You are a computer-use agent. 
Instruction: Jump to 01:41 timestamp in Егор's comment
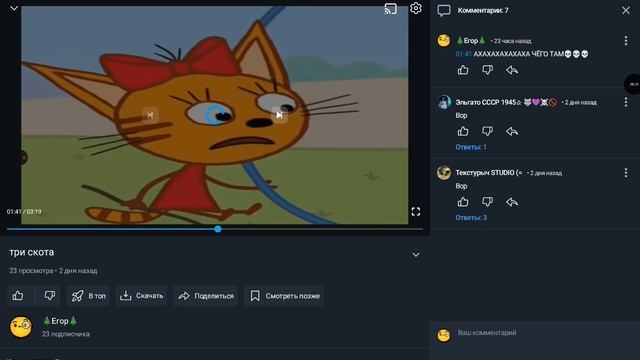click(x=463, y=54)
